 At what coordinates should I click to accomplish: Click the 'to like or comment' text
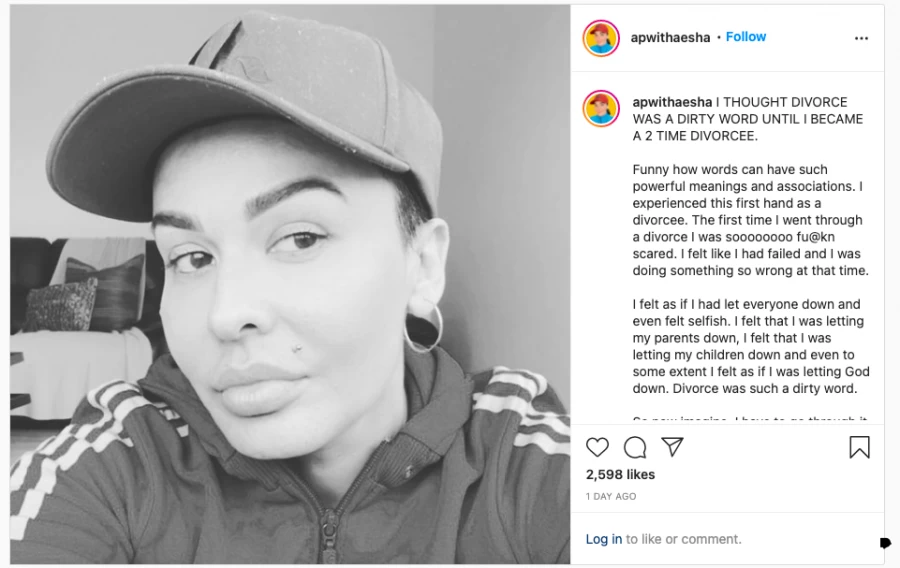click(684, 539)
